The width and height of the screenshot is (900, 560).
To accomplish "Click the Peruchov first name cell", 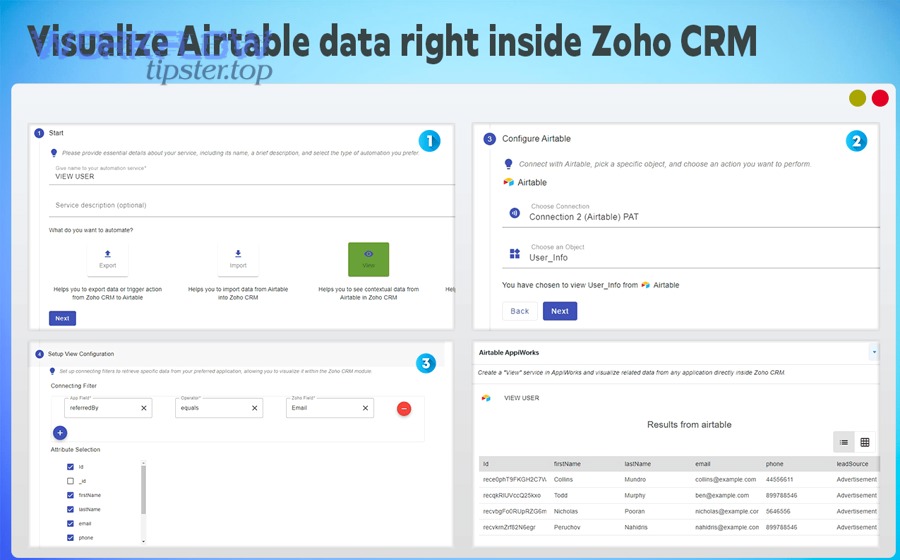I will tap(567, 527).
